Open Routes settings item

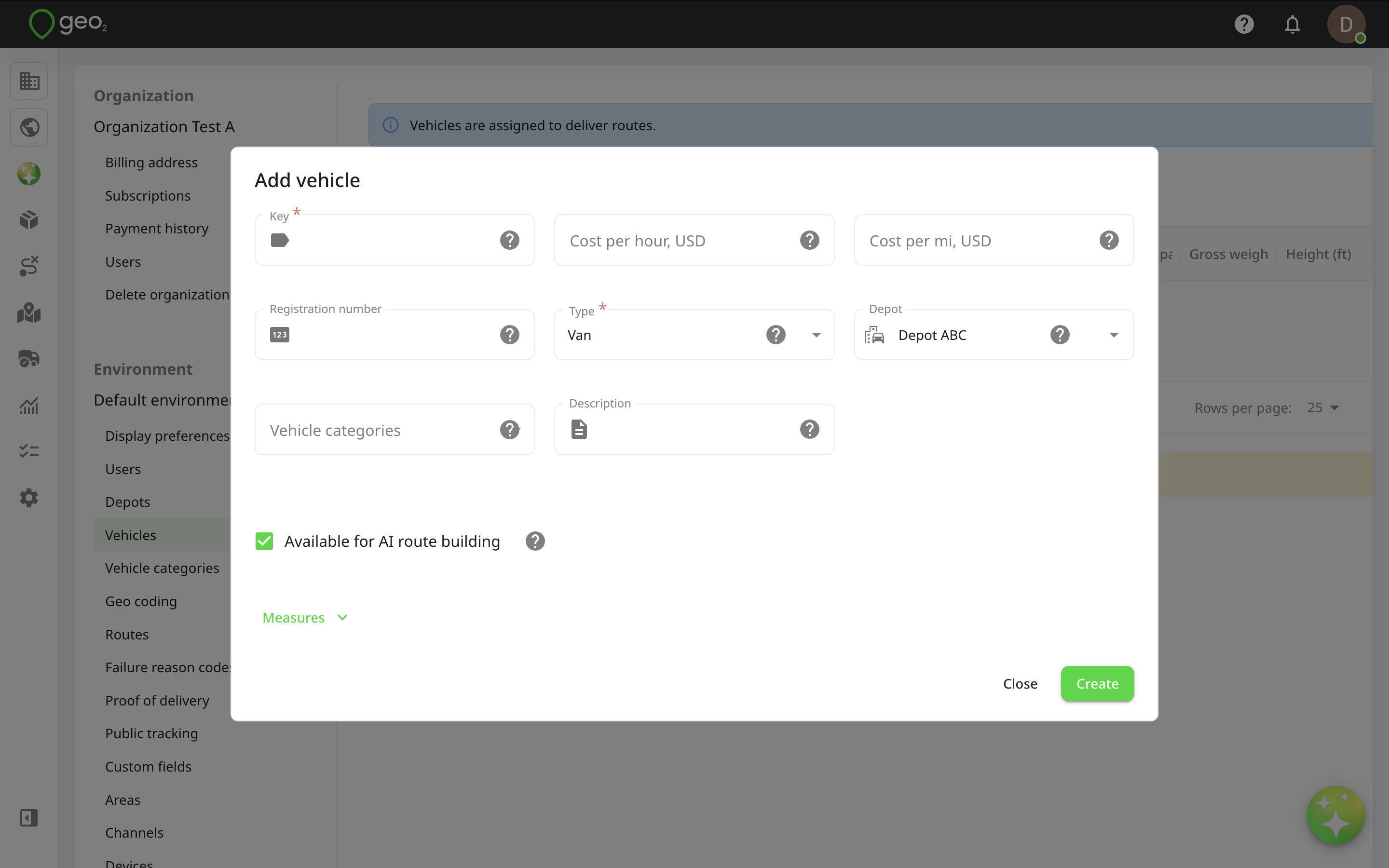point(127,634)
